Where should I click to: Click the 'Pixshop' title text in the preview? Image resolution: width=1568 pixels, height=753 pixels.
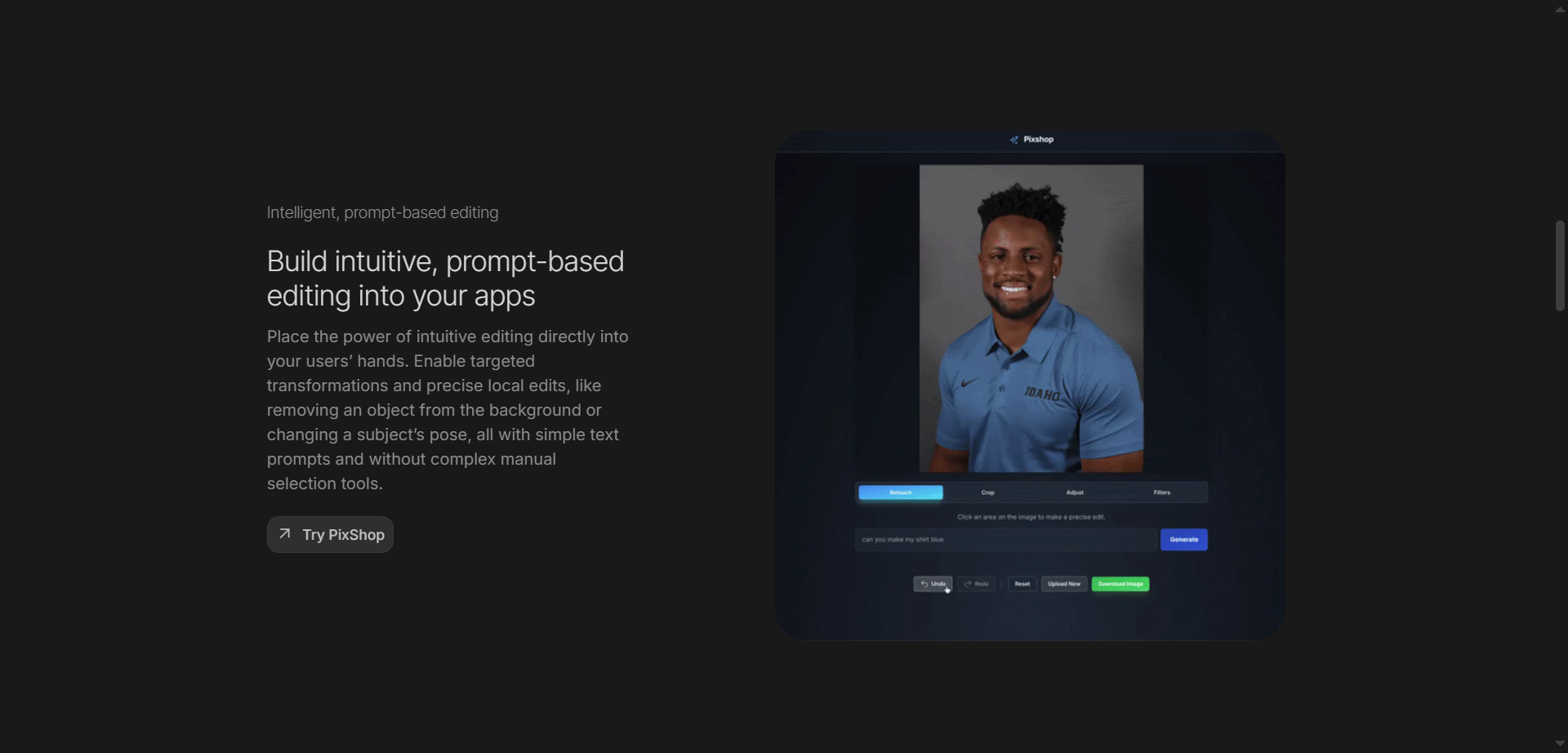point(1039,140)
